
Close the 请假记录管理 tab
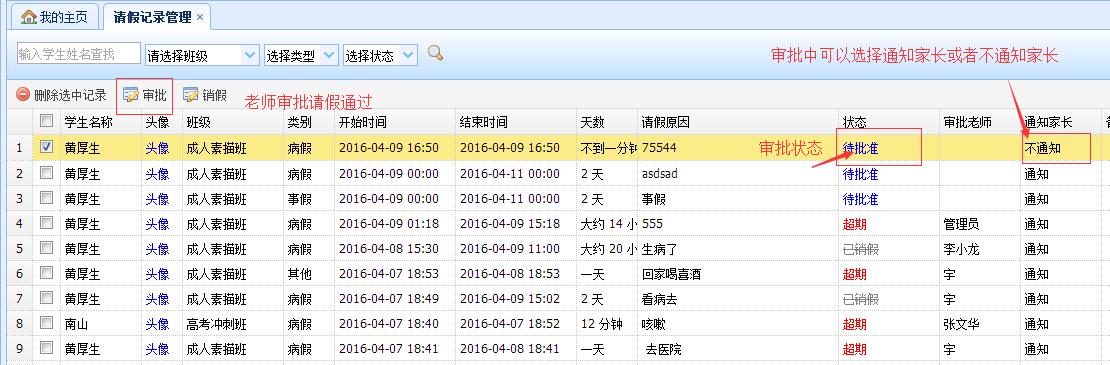pos(200,18)
